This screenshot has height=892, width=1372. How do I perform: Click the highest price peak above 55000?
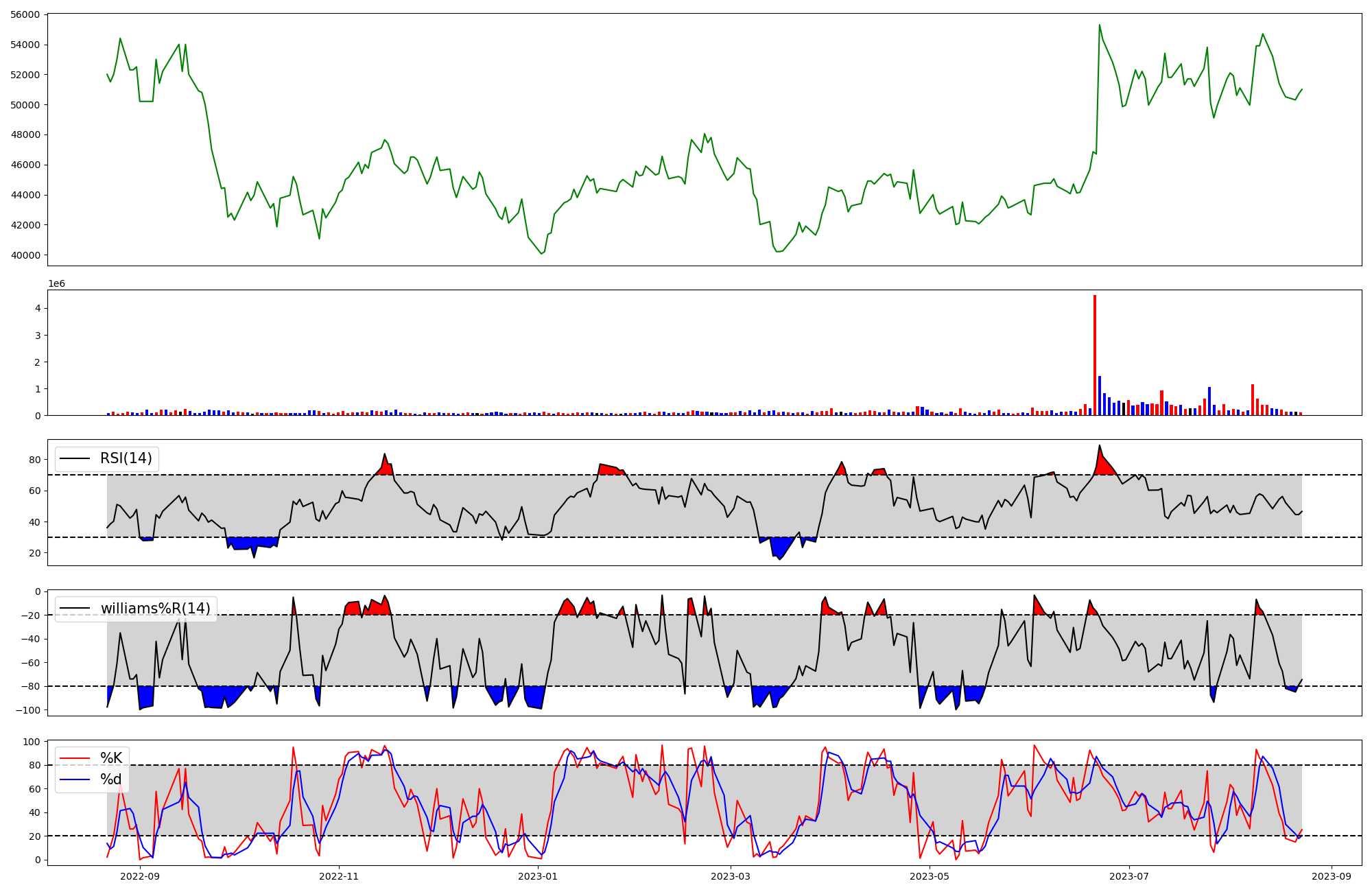click(x=1100, y=25)
